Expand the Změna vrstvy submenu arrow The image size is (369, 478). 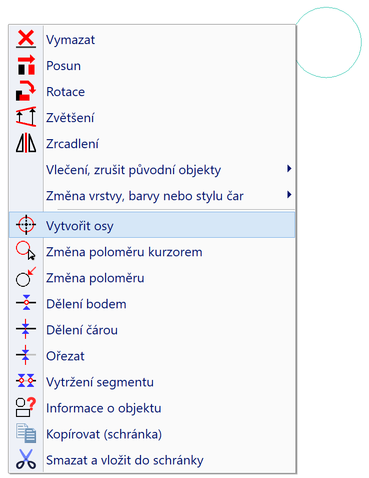click(x=289, y=195)
